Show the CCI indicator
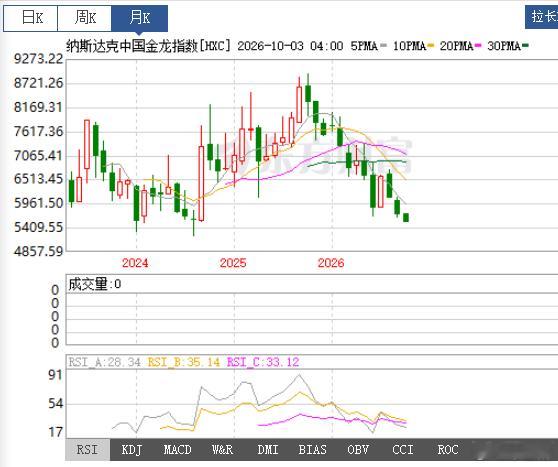This screenshot has height=467, width=558. point(403,450)
